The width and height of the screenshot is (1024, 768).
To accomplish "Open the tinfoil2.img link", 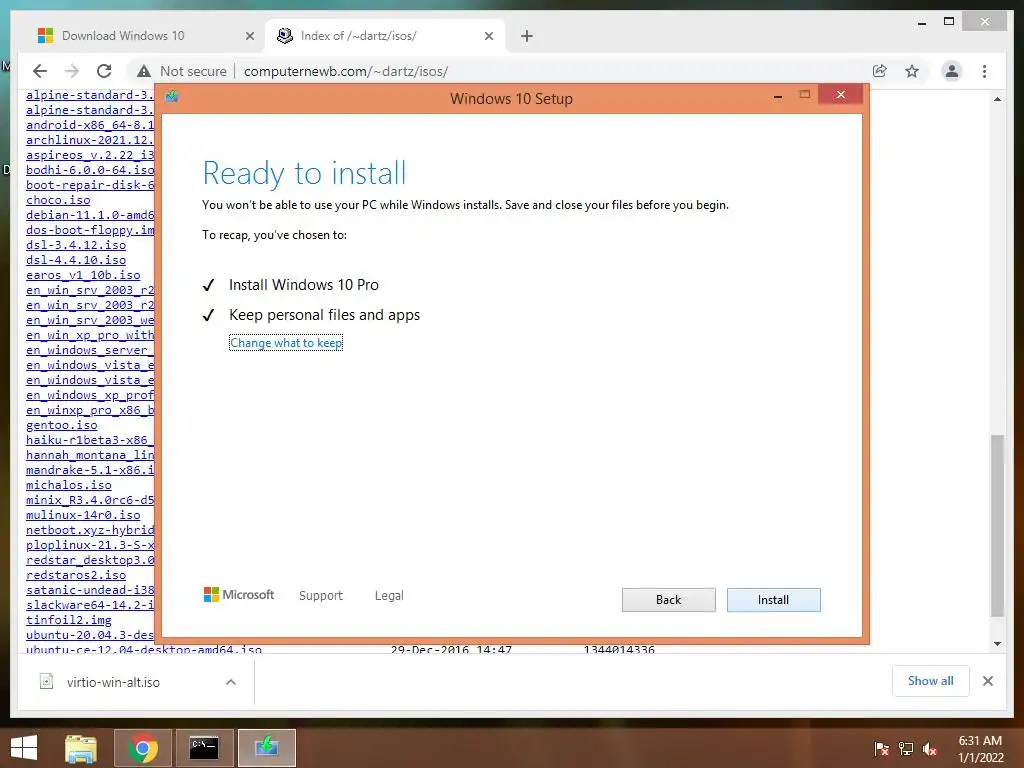I will click(x=69, y=620).
